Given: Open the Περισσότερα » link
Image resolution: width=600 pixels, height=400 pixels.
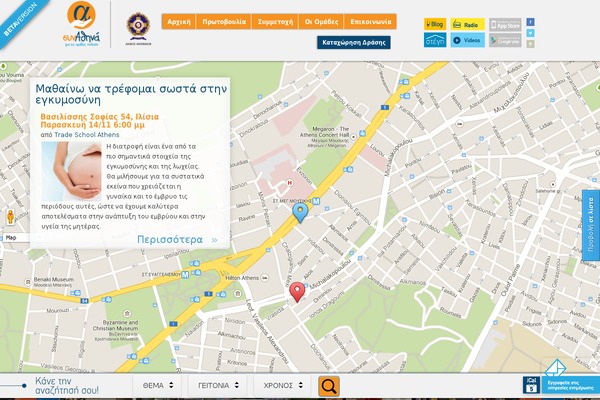Looking at the screenshot, I should [x=177, y=240].
